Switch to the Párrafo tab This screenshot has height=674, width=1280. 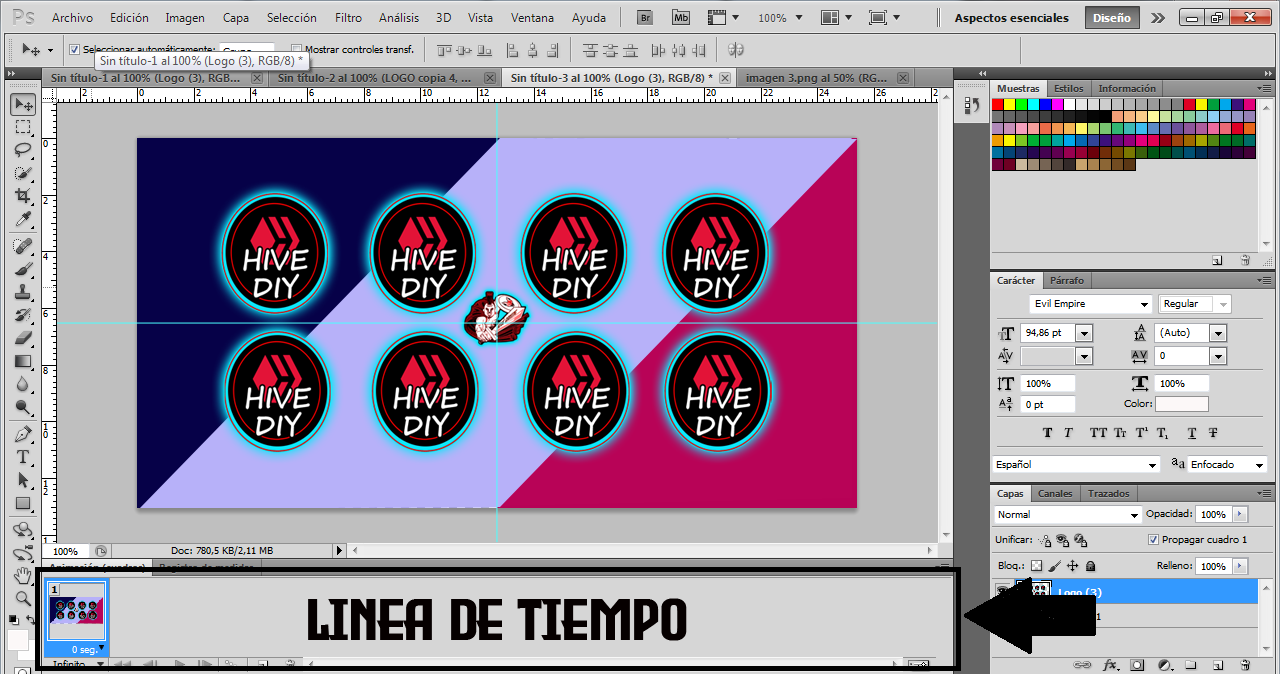point(1066,280)
